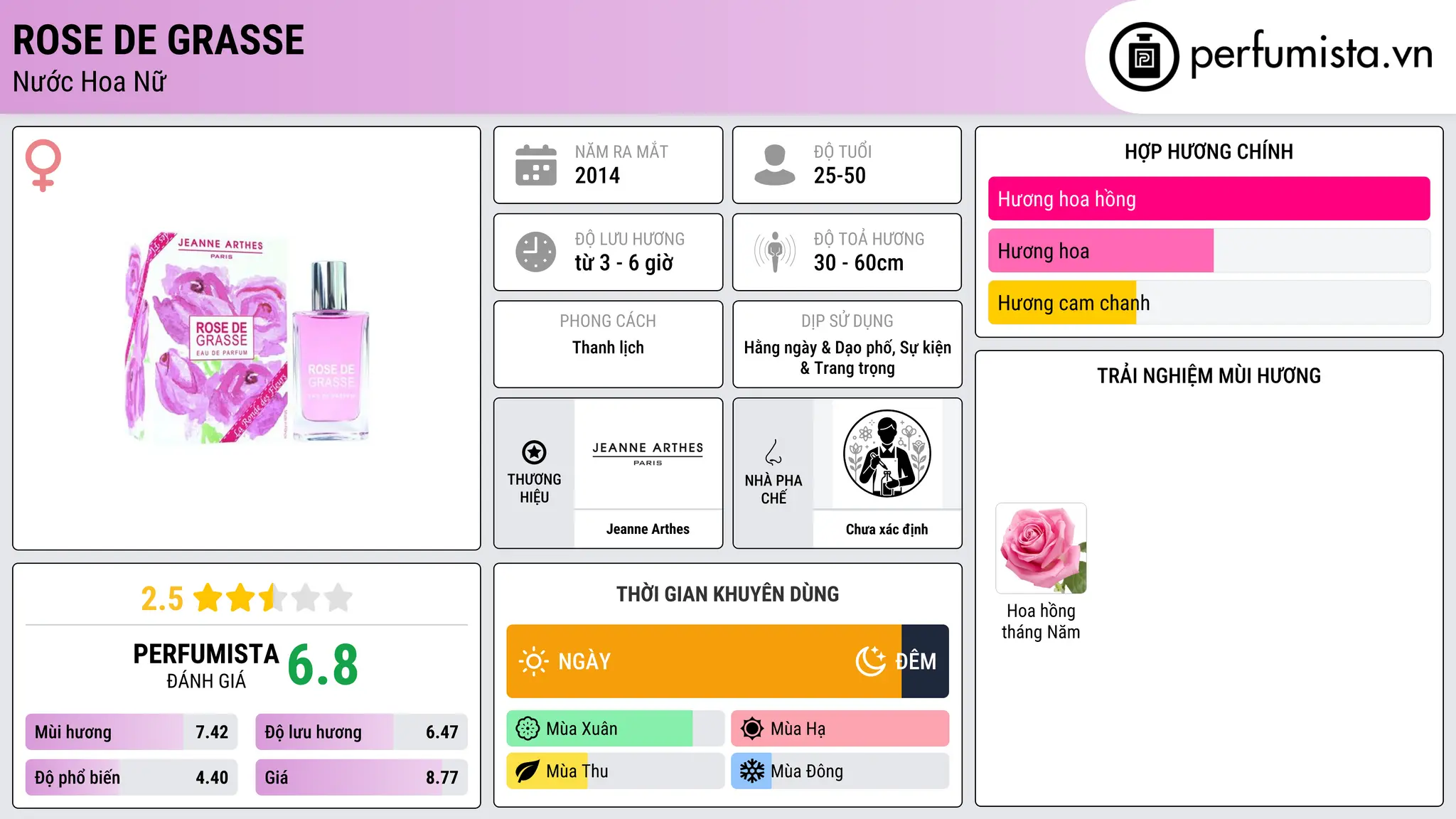
Task: Click the Chưa xác định perfumer caption
Action: (887, 529)
